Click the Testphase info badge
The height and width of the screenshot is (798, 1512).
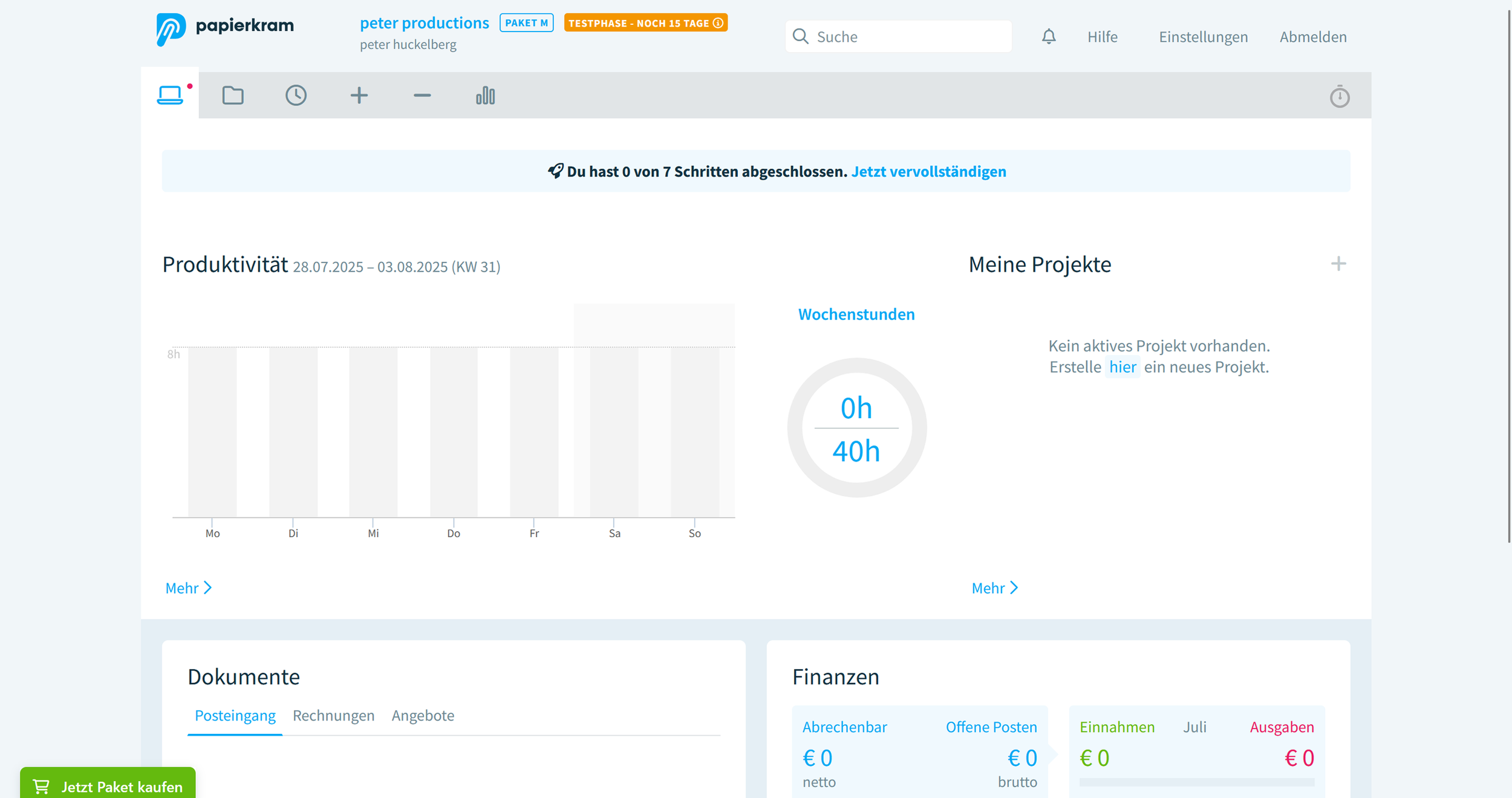(645, 23)
